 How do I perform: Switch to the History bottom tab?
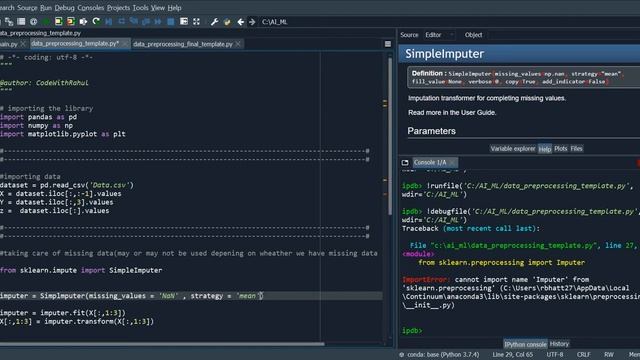click(x=559, y=344)
